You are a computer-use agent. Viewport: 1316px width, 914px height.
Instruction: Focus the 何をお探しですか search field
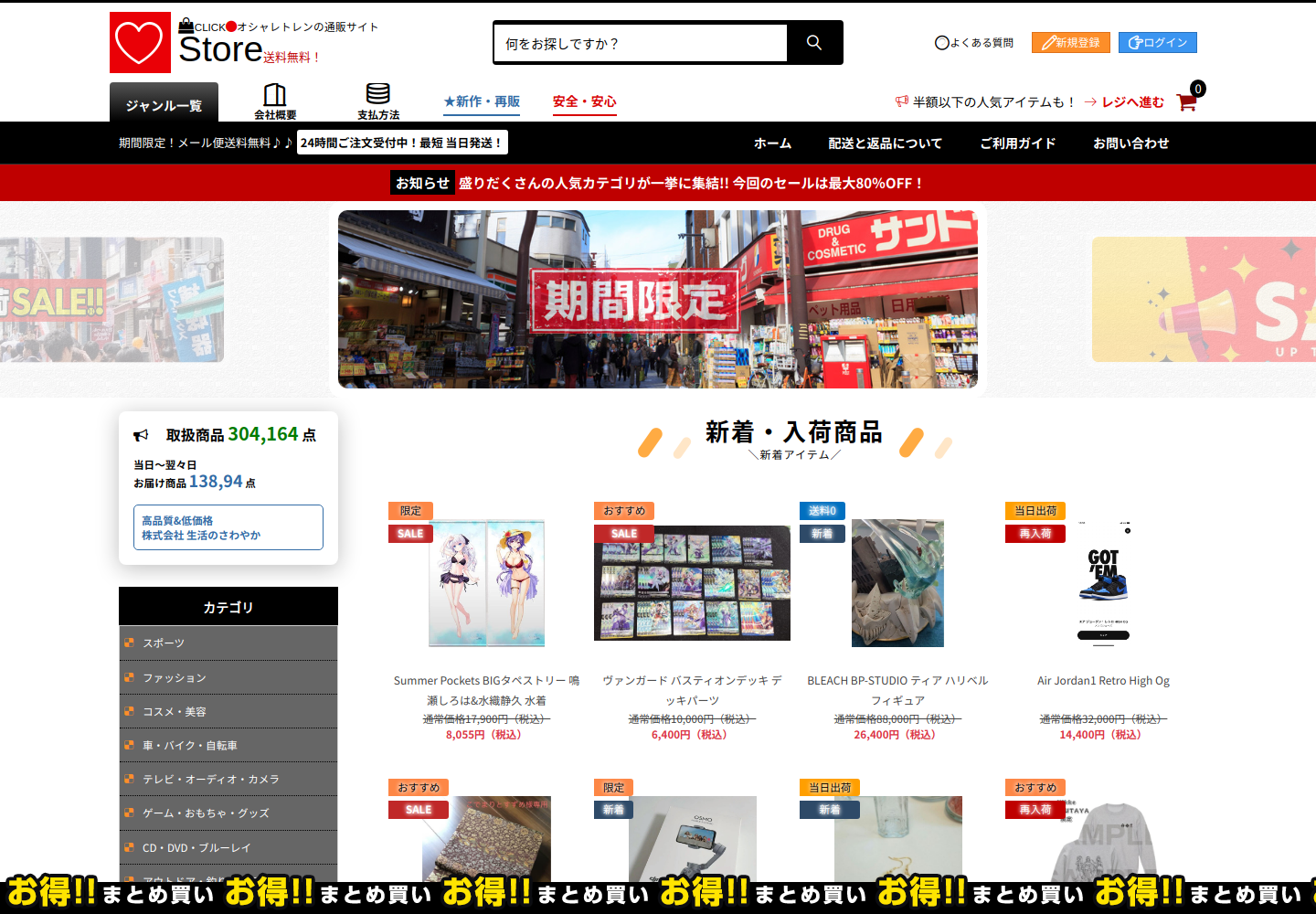point(641,43)
